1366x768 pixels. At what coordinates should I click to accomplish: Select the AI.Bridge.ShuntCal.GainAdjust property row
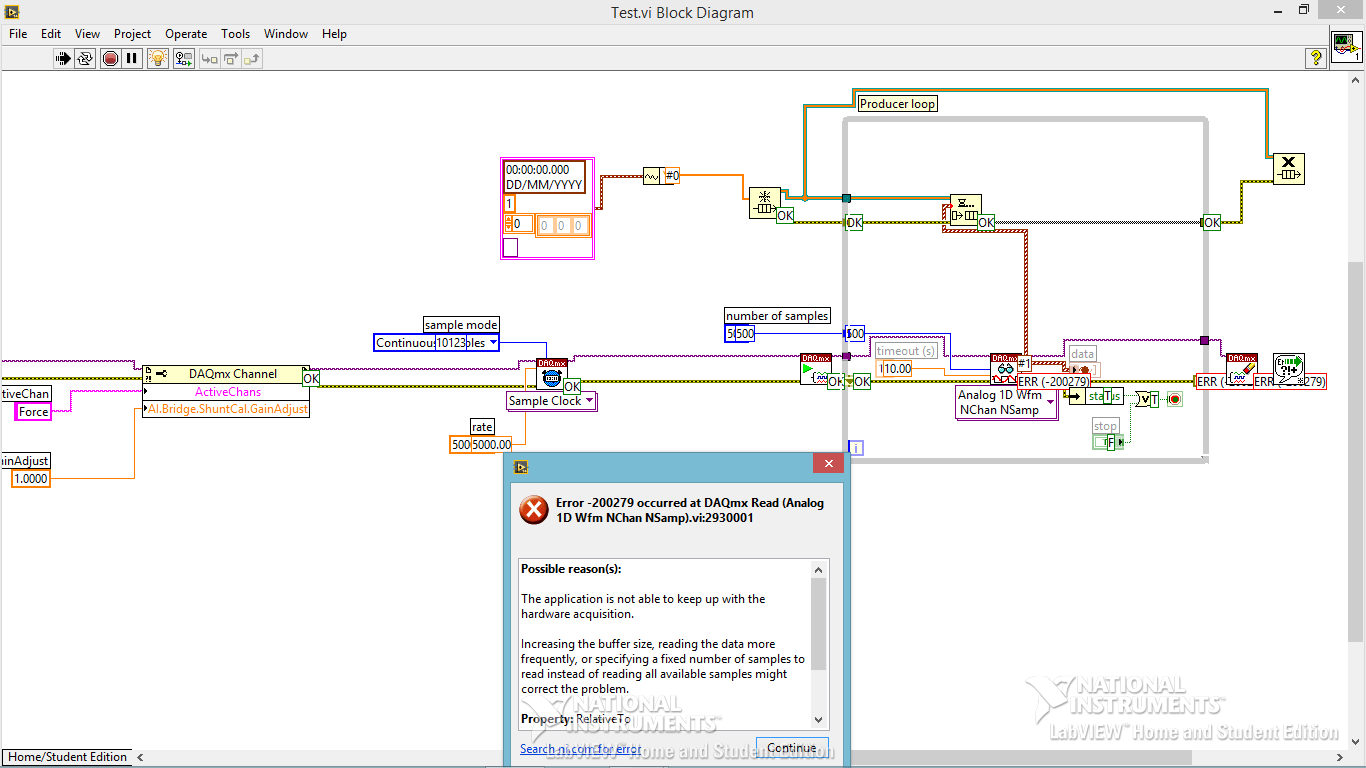pyautogui.click(x=226, y=409)
